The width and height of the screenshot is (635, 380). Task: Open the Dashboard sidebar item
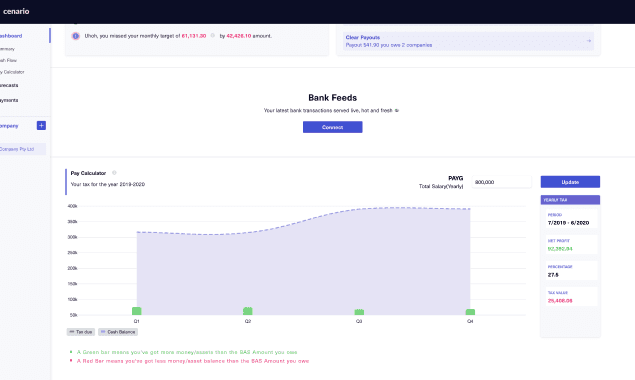click(x=11, y=36)
